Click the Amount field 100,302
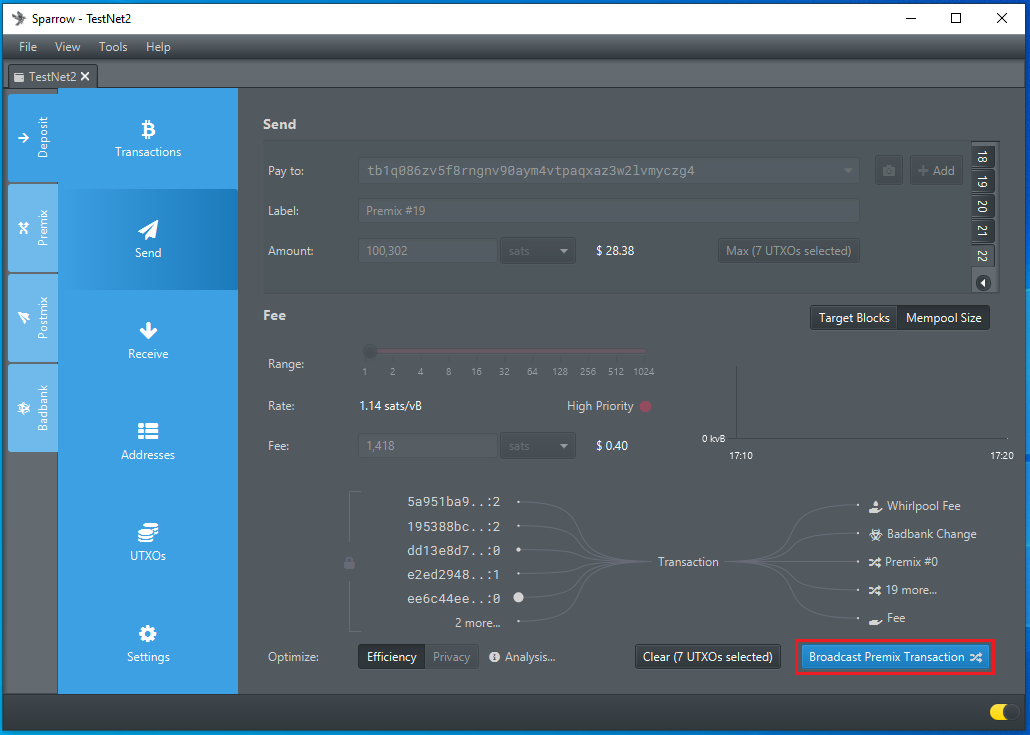Viewport: 1030px width, 735px height. click(x=428, y=251)
